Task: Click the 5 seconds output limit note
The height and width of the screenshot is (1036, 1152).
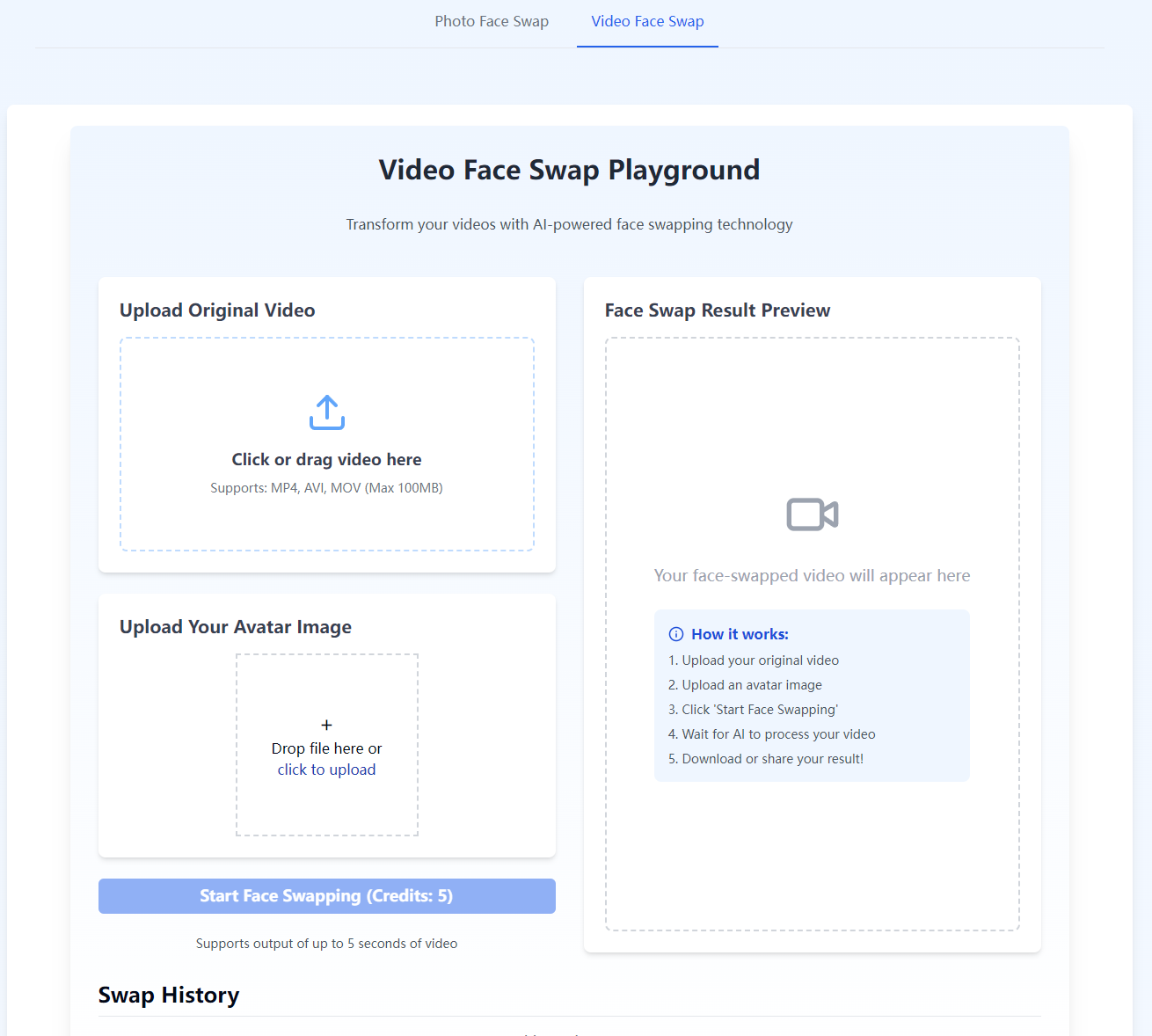Action: point(326,944)
